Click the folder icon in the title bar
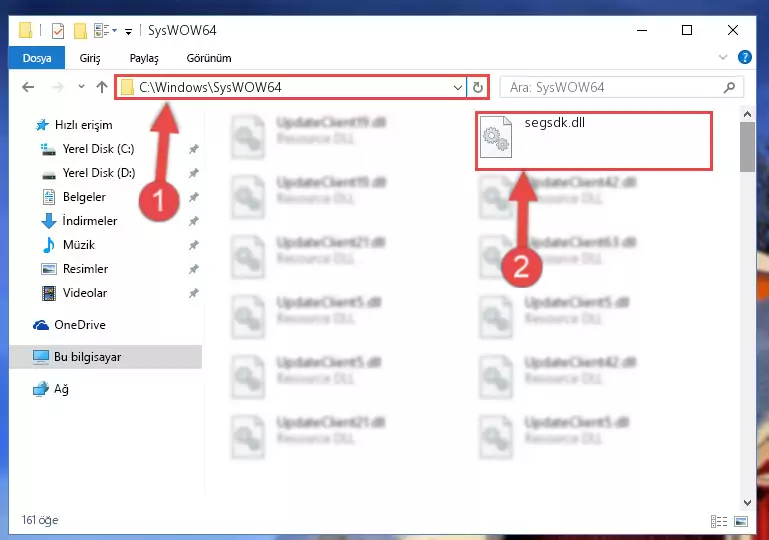 click(26, 30)
